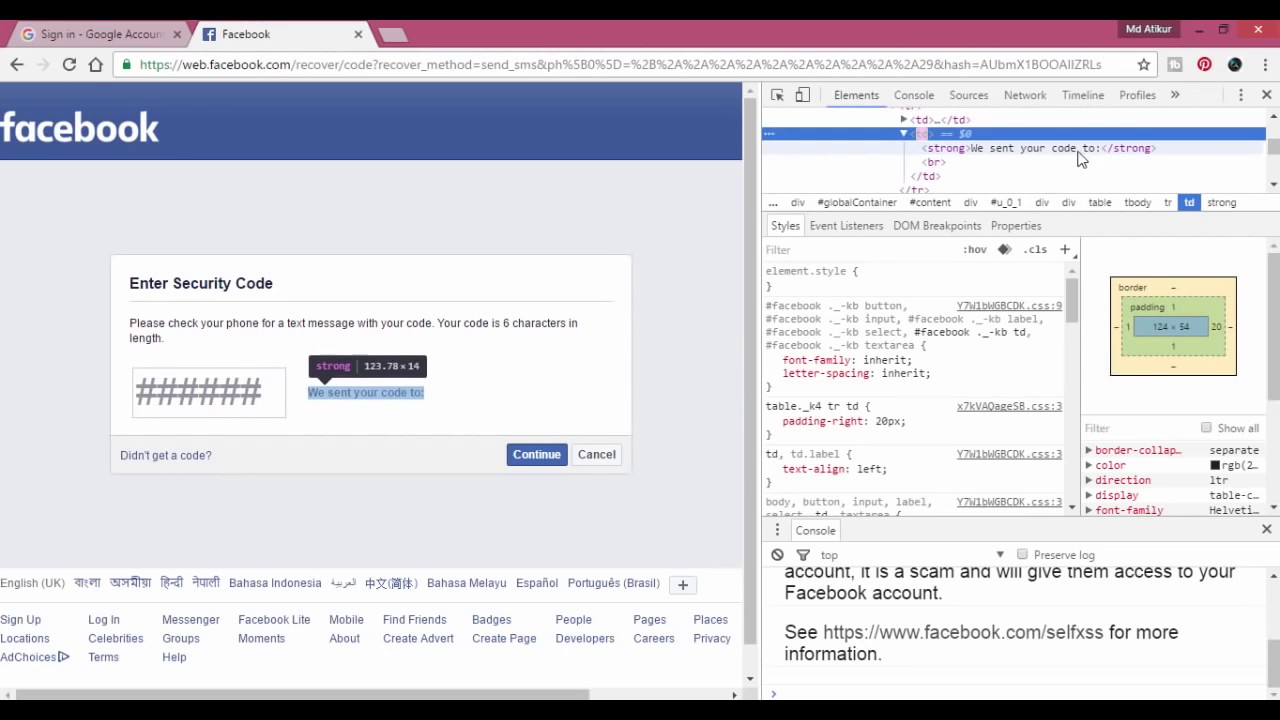This screenshot has height=720, width=1280.
Task: Toggle the :hov element state pane
Action: tap(975, 250)
